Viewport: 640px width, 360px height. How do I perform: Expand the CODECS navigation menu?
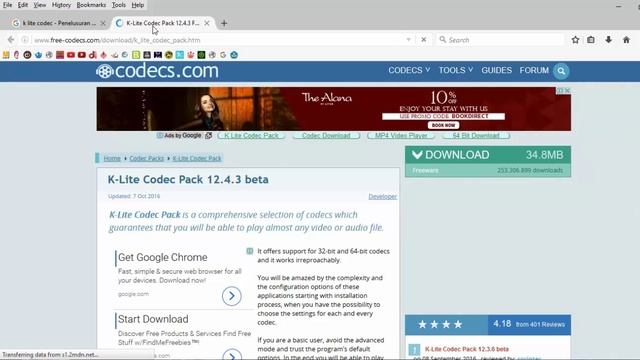409,70
